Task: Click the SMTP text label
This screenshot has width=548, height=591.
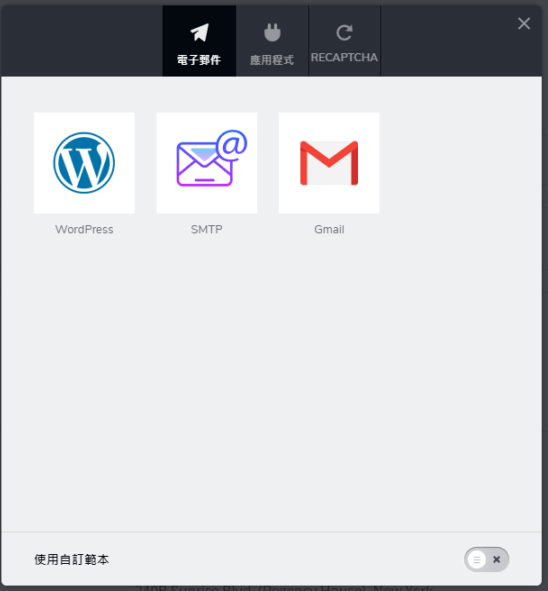Action: coord(207,229)
